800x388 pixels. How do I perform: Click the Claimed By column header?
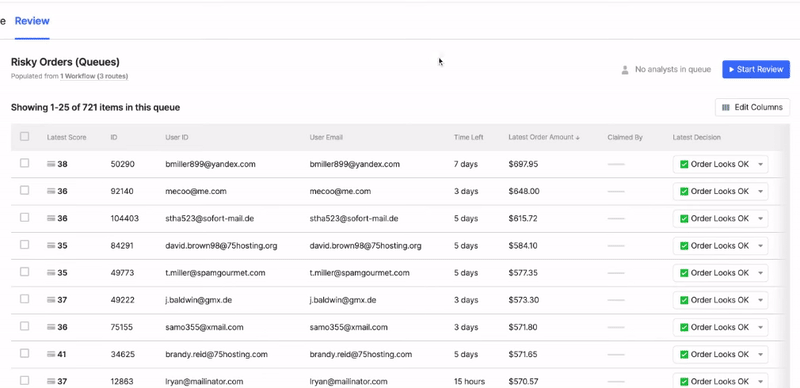pyautogui.click(x=625, y=137)
